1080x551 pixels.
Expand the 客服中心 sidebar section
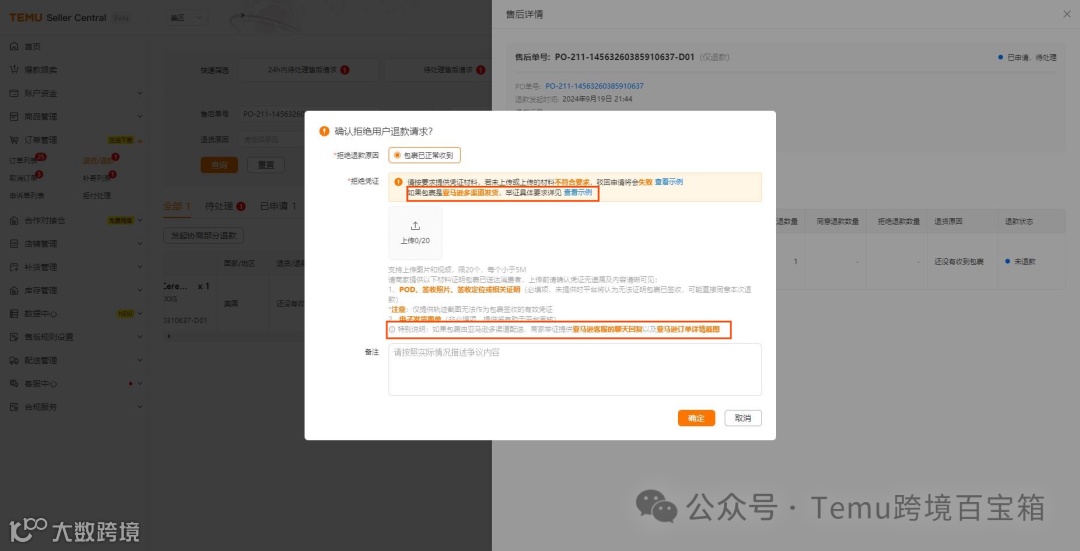tap(140, 384)
